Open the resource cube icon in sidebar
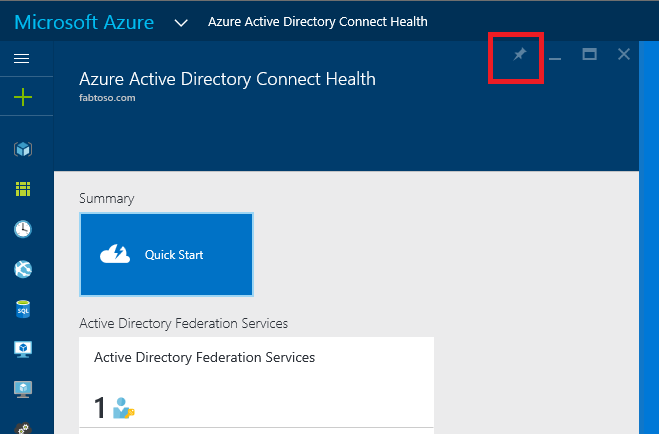 [x=22, y=149]
